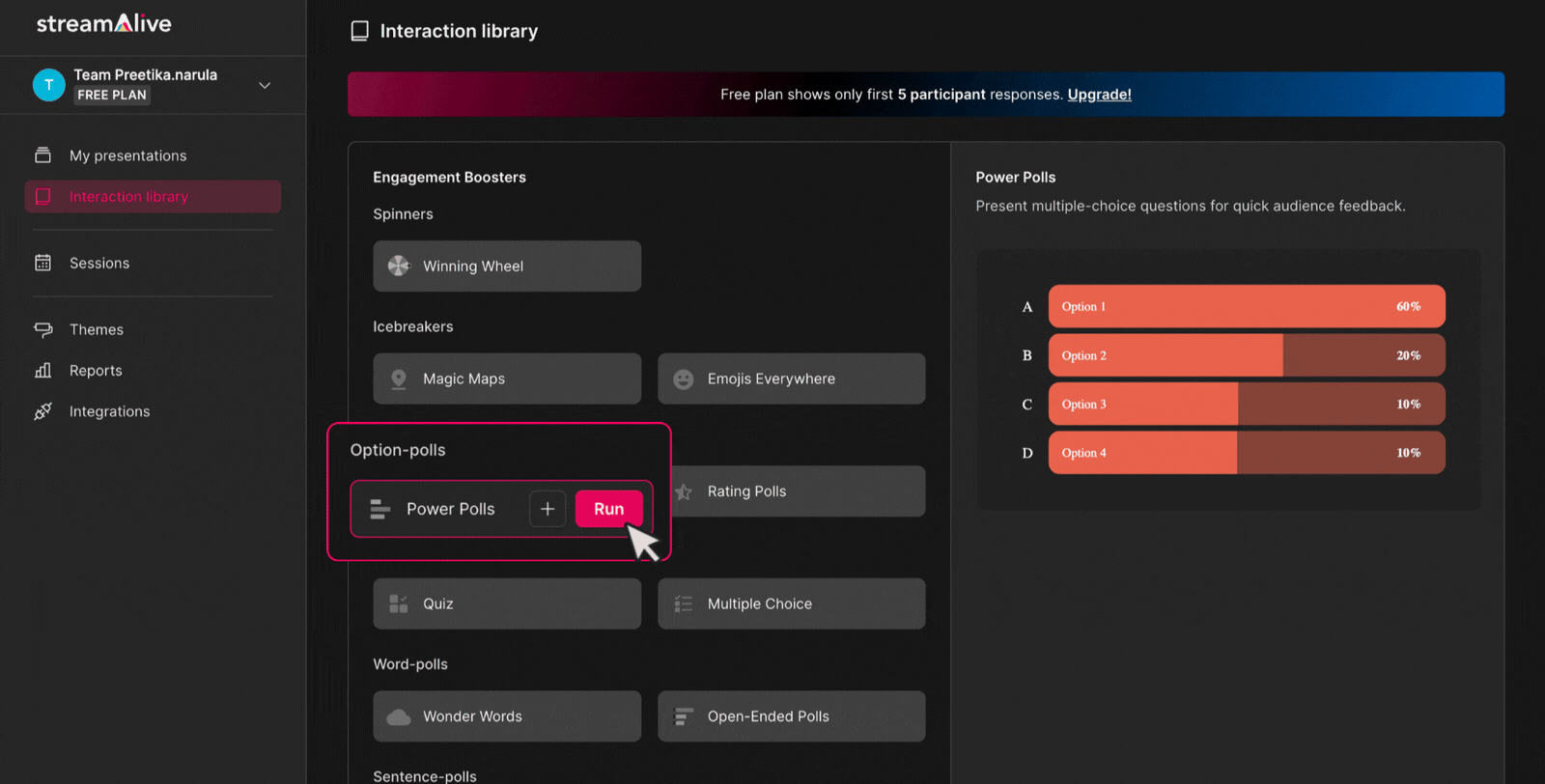Click the Wonder Words cloud icon
The width and height of the screenshot is (1545, 784).
tap(399, 716)
